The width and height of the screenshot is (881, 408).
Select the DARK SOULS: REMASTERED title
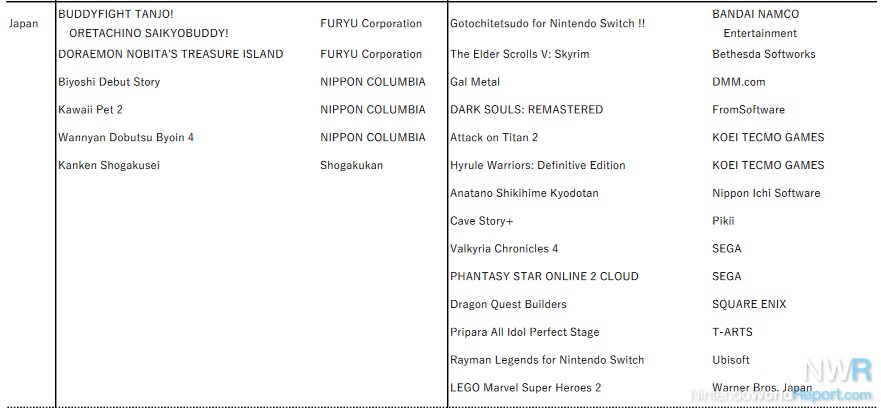(x=526, y=110)
